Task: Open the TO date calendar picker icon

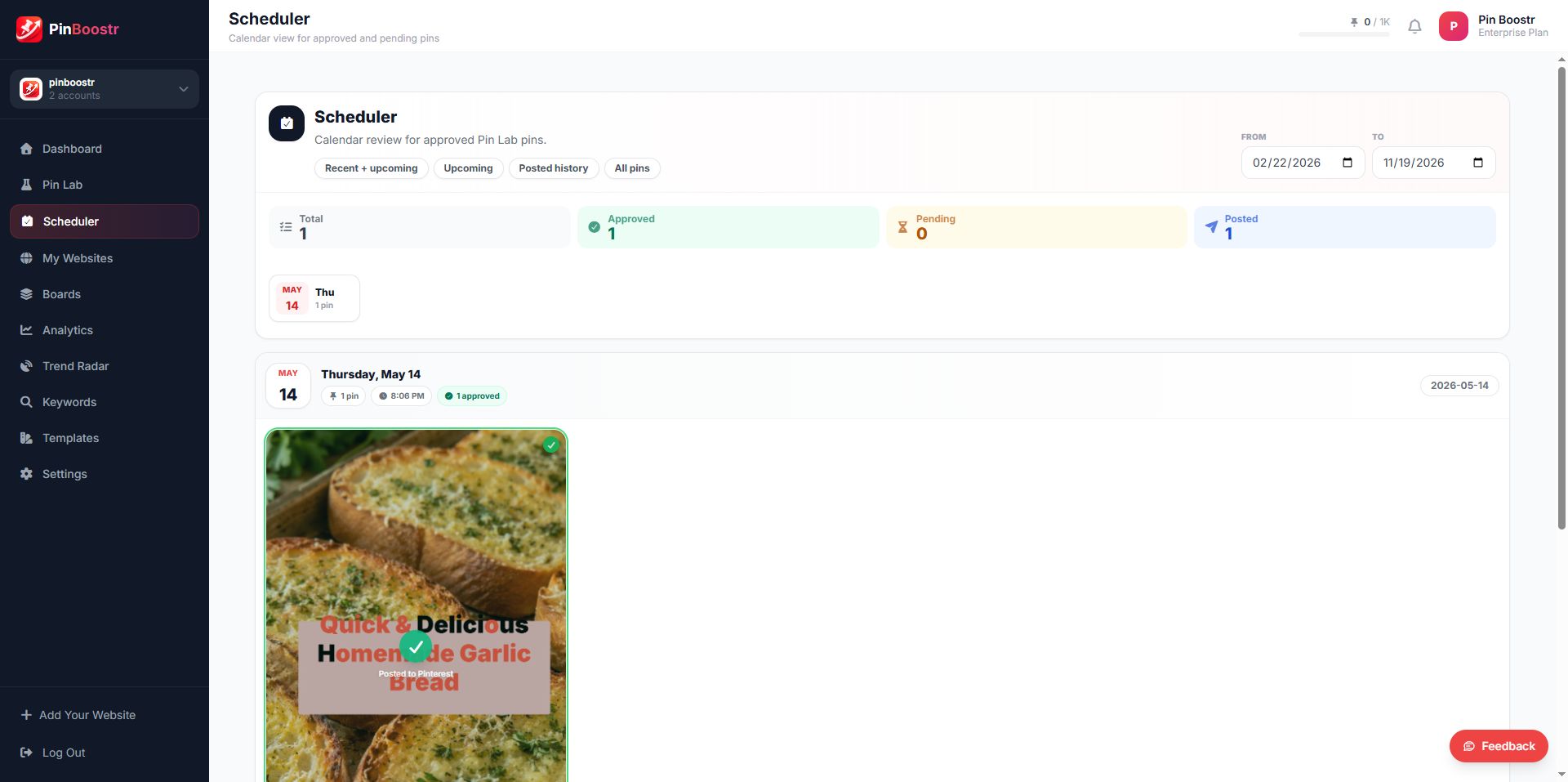Action: (1478, 163)
